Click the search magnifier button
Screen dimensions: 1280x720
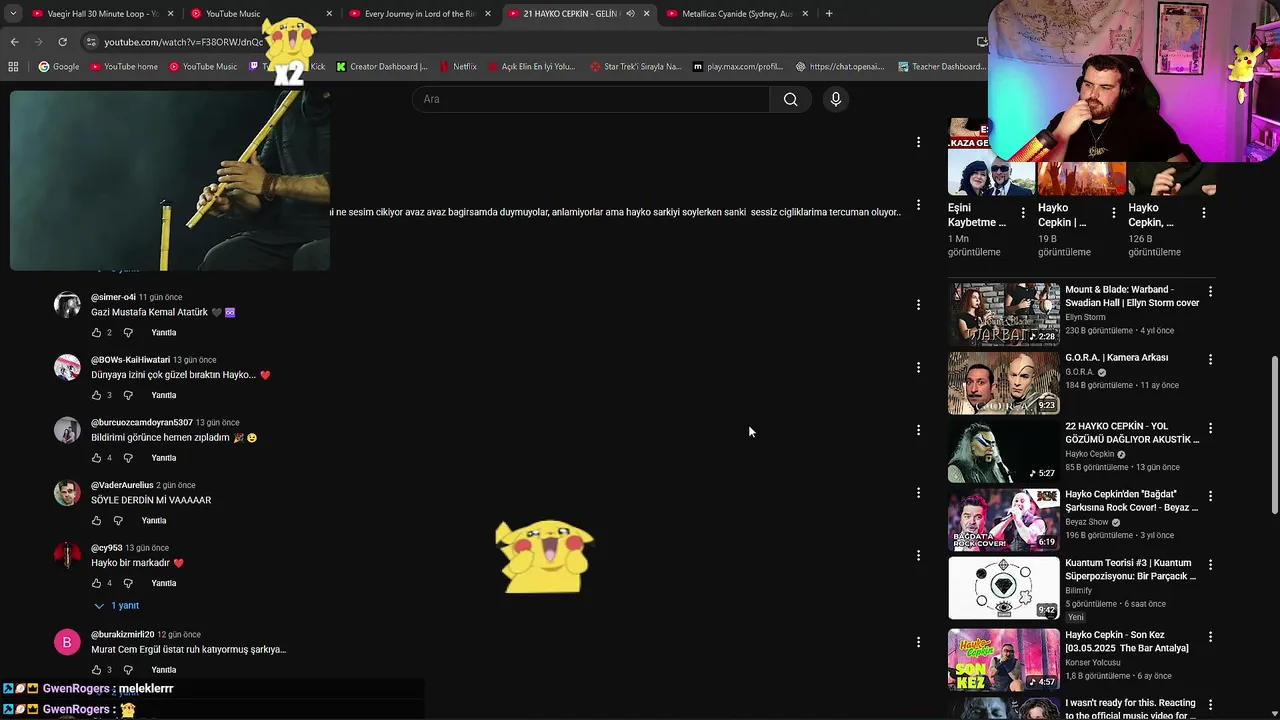pos(790,99)
